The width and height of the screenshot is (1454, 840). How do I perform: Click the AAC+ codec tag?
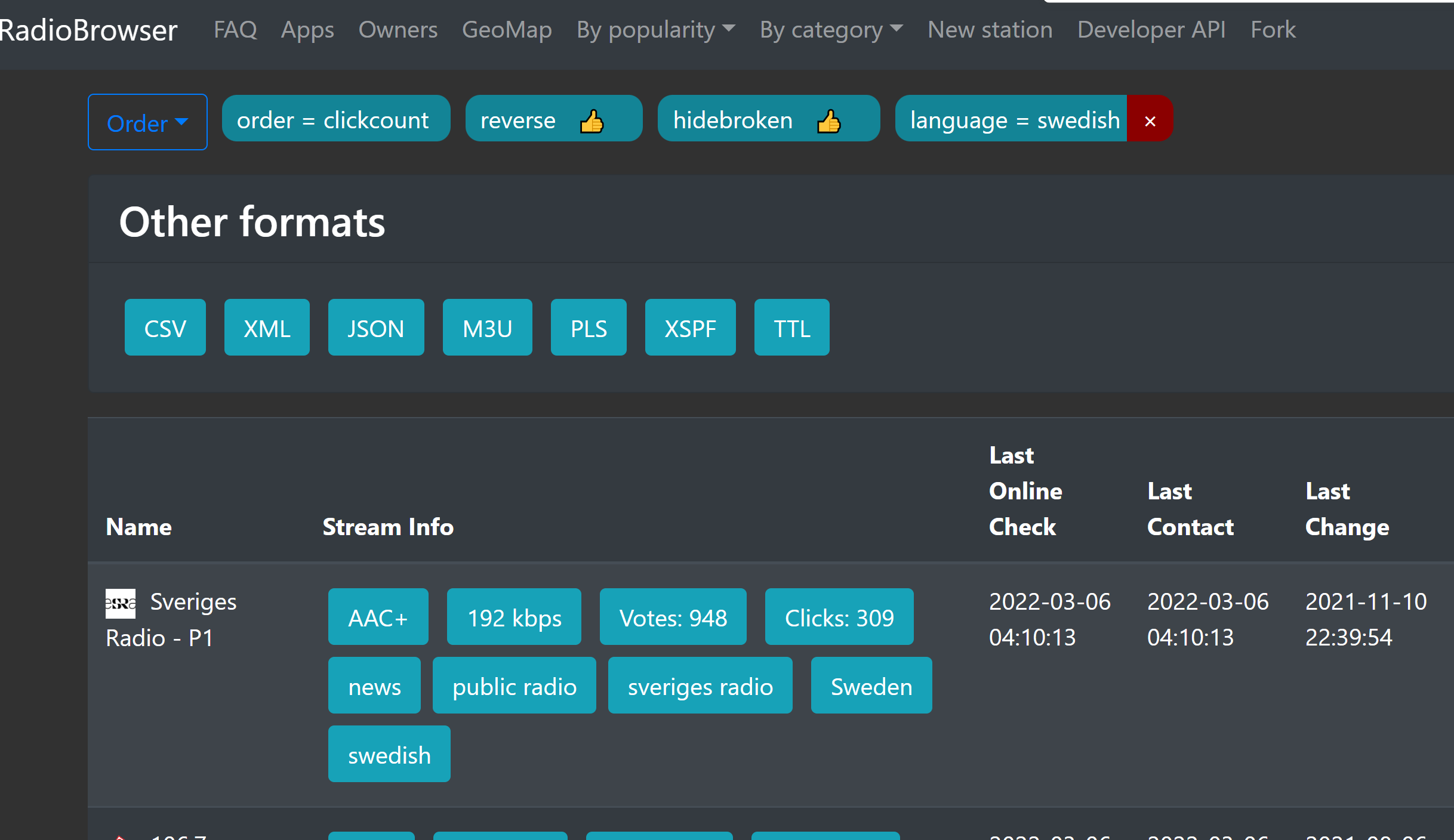click(378, 617)
